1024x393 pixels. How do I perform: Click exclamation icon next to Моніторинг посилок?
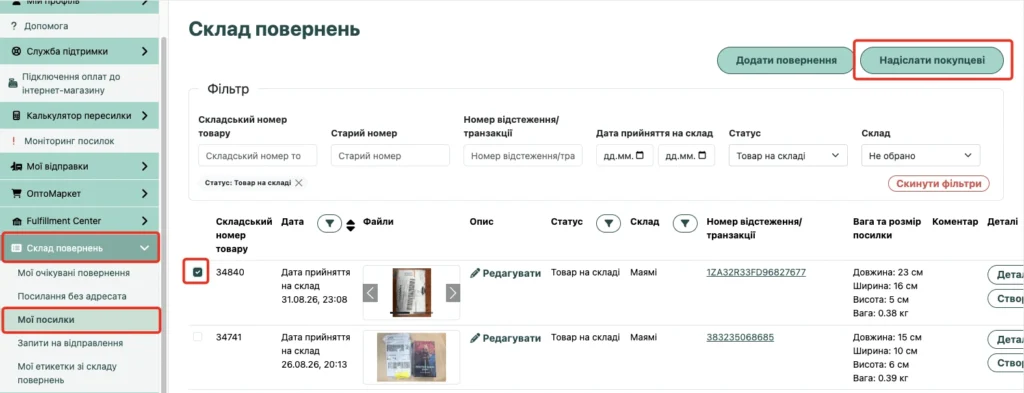point(13,140)
